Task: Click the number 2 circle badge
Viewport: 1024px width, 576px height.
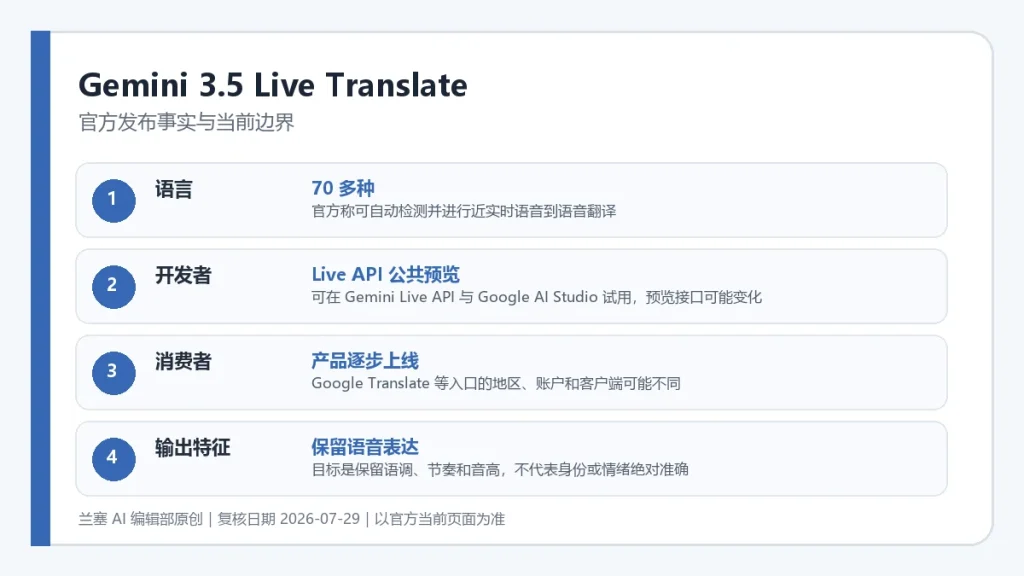Action: coord(114,287)
